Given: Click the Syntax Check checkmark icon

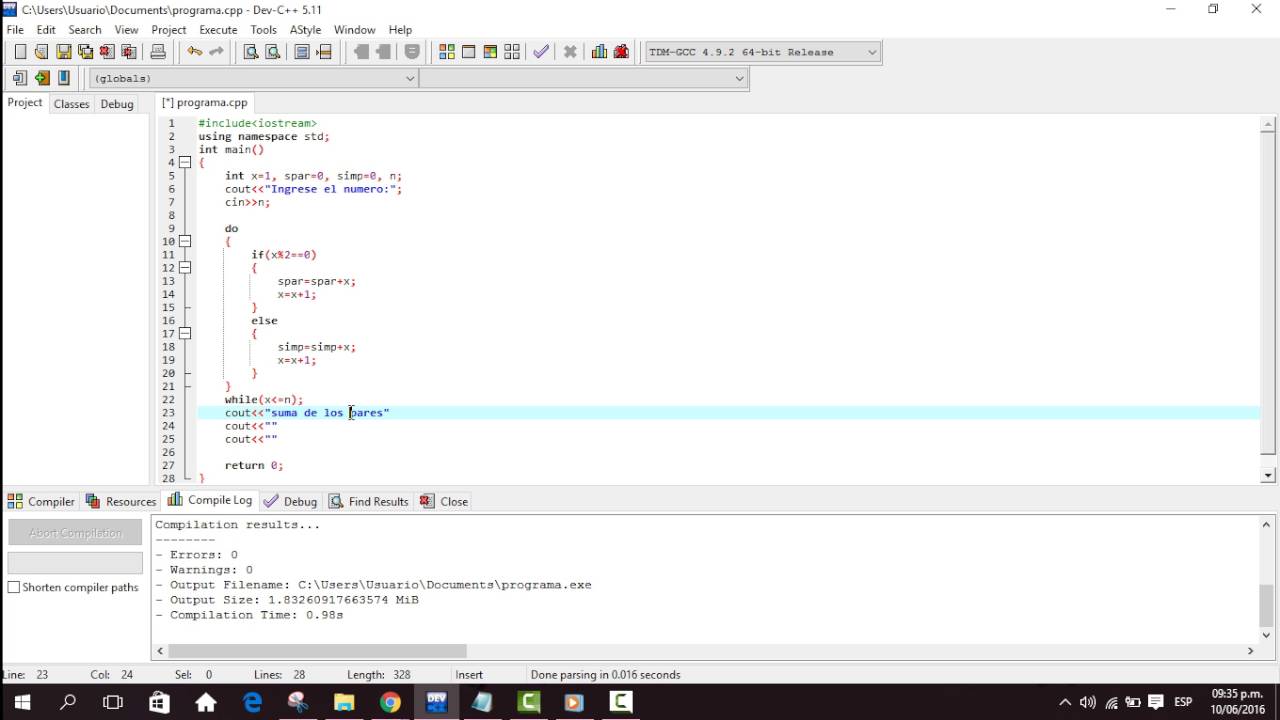Looking at the screenshot, I should pos(541,52).
